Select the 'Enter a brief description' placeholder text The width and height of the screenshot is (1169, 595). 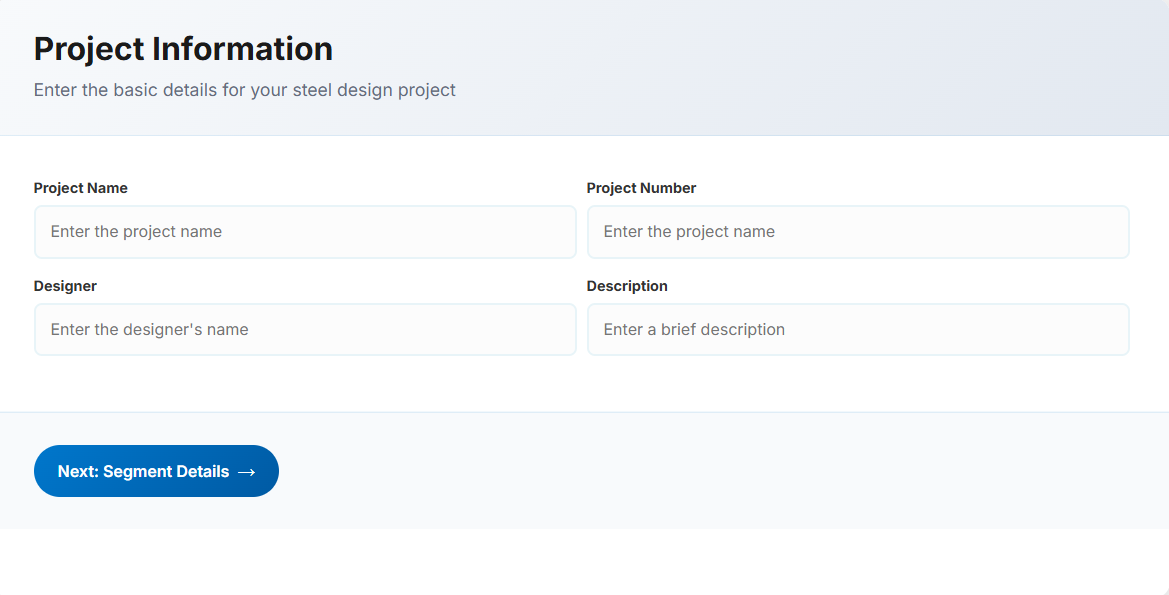click(x=694, y=329)
